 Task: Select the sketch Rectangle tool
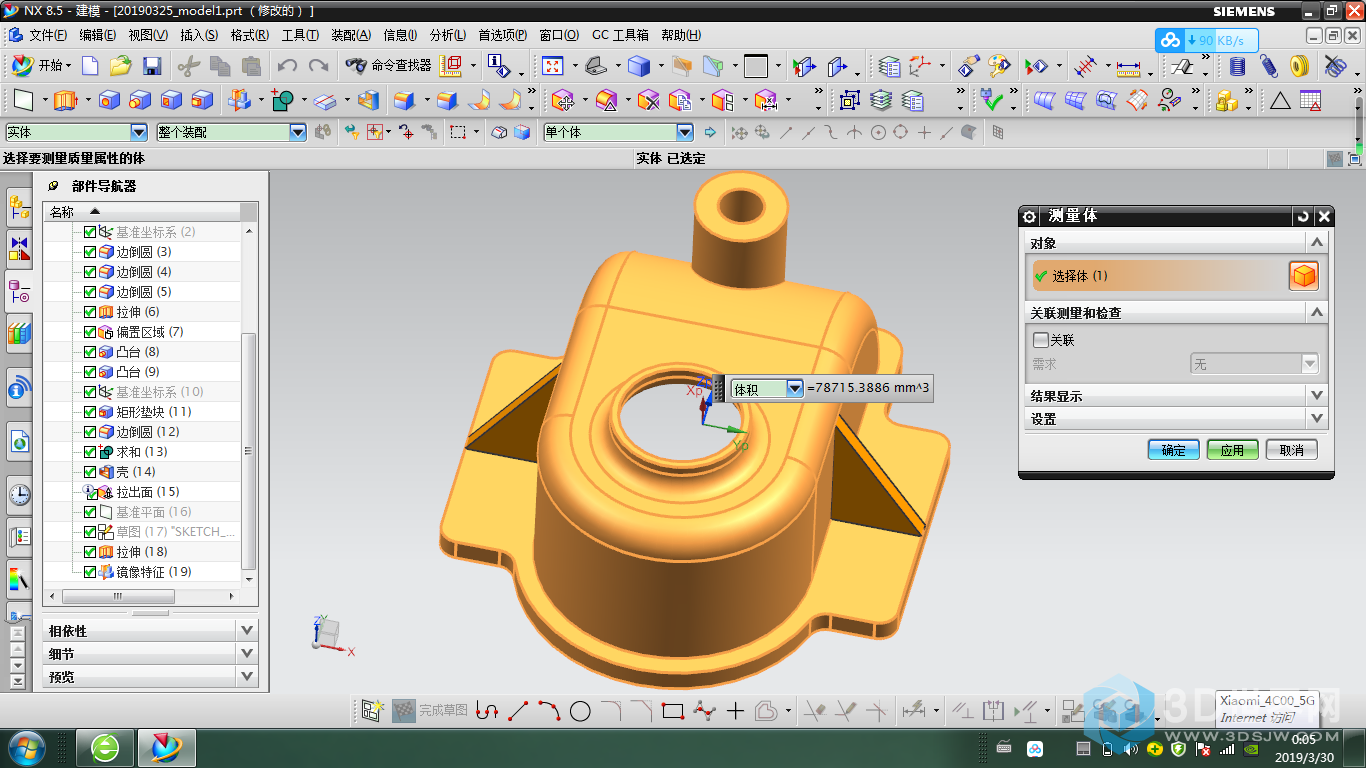click(x=673, y=711)
